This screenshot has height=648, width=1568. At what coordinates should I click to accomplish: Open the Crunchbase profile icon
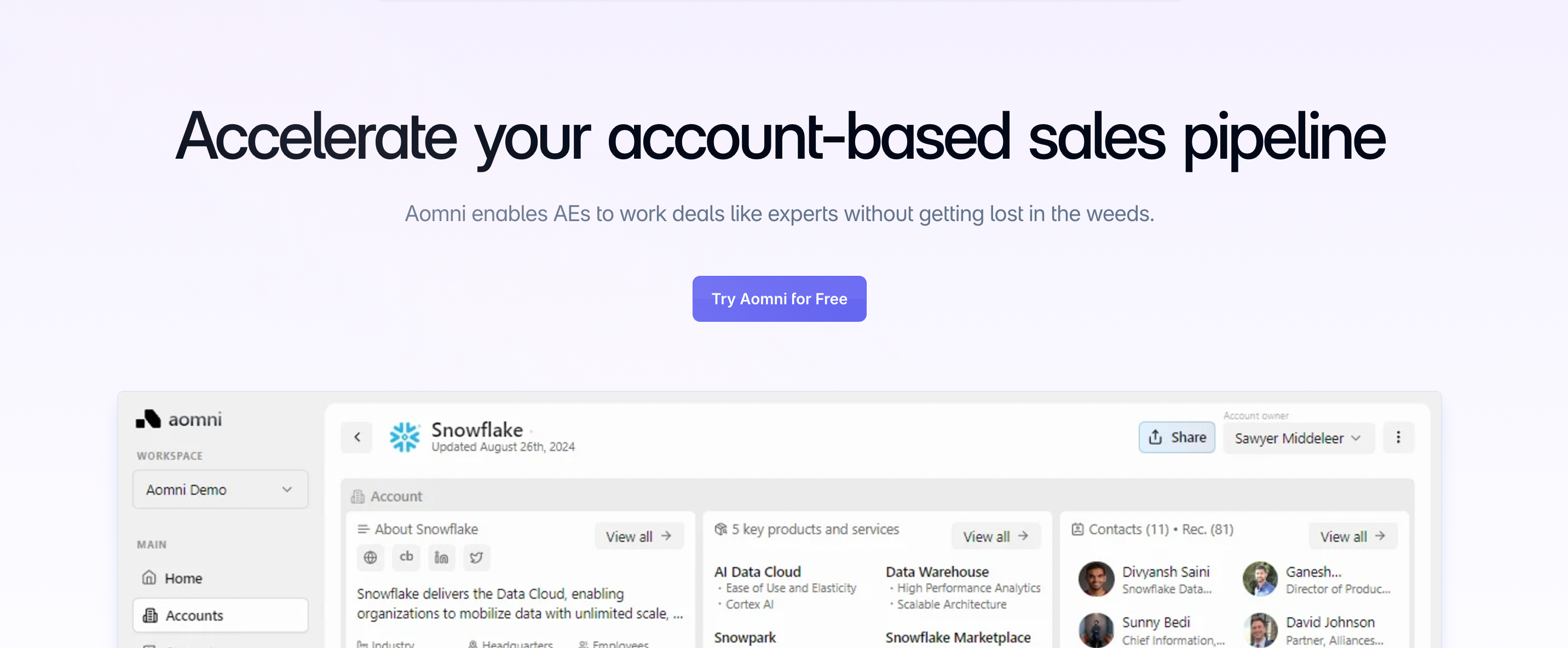pyautogui.click(x=405, y=557)
